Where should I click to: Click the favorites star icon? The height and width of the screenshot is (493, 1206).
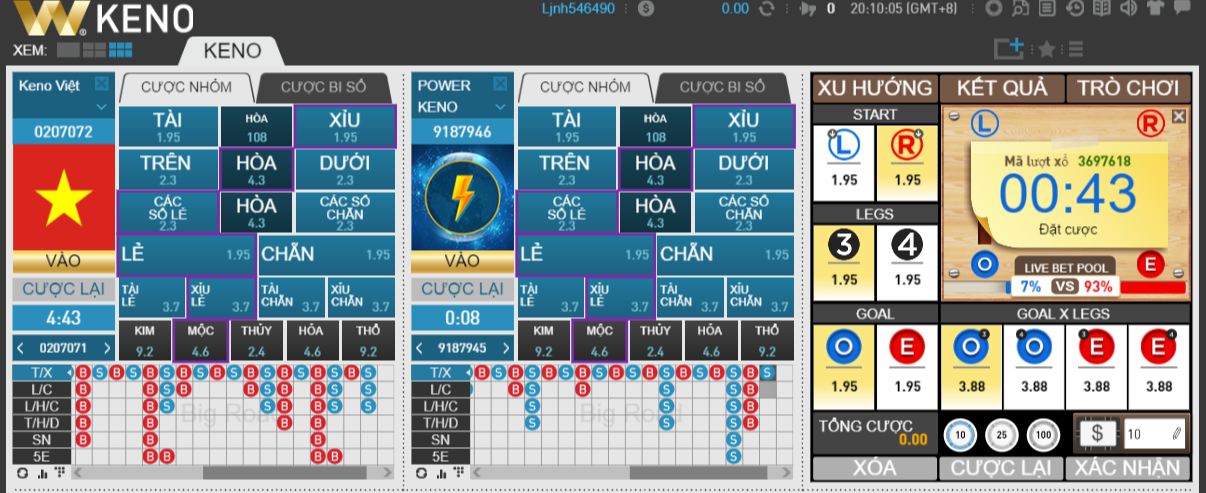(1046, 49)
